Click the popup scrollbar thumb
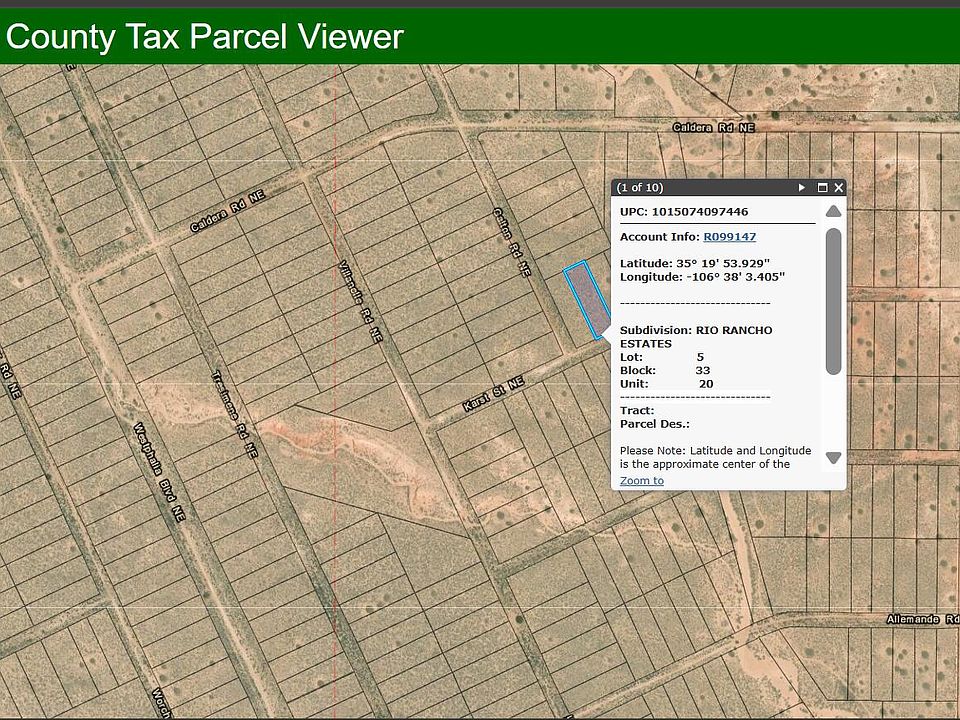The height and width of the screenshot is (720, 960). coord(833,301)
